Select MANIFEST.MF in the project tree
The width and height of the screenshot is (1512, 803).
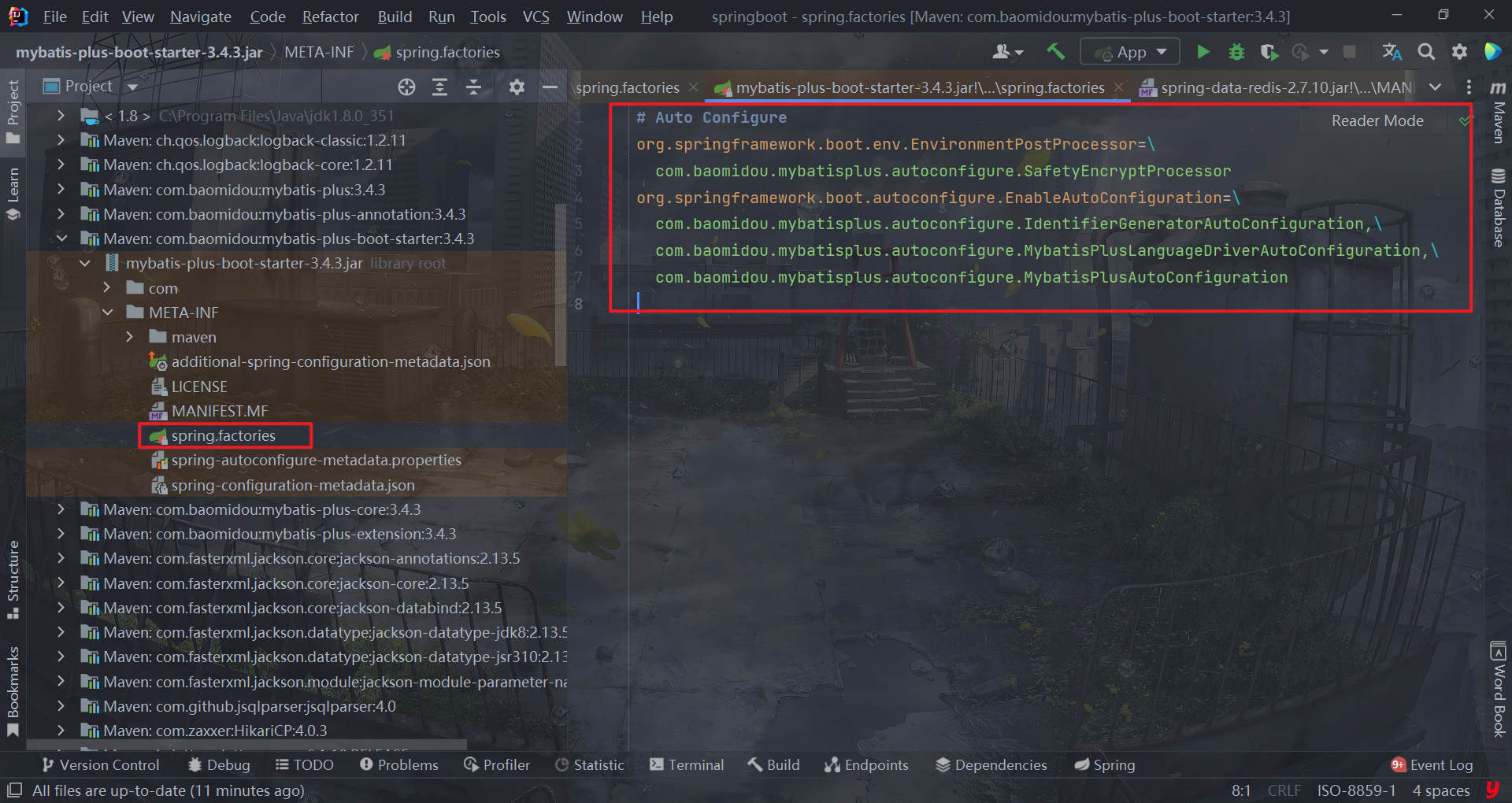(x=219, y=411)
